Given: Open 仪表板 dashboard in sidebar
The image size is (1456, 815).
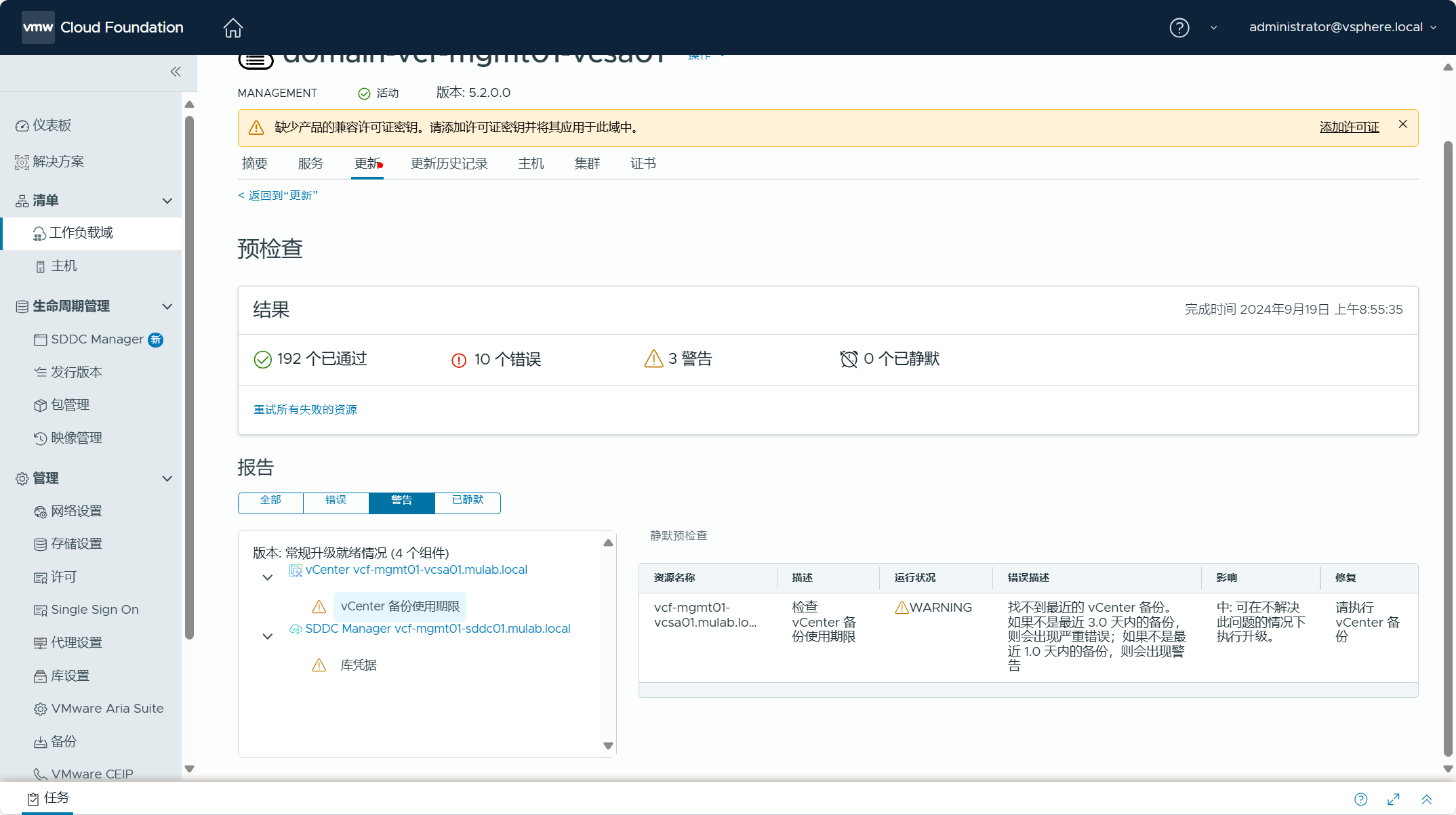Looking at the screenshot, I should (x=52, y=125).
